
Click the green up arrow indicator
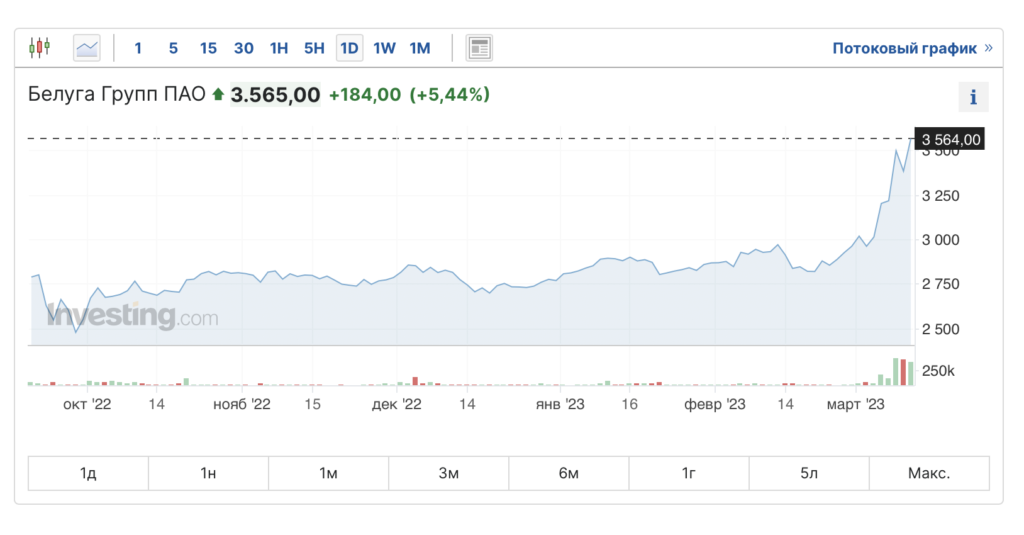tap(218, 95)
